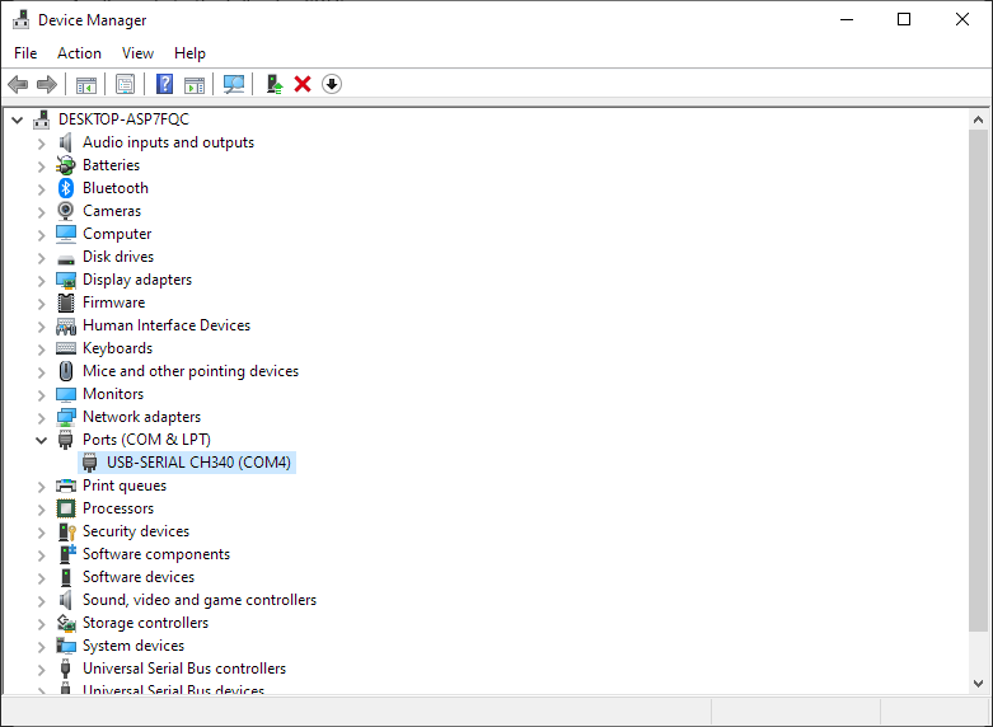Click the Storage controllers icon
This screenshot has width=993, height=727.
point(66,623)
